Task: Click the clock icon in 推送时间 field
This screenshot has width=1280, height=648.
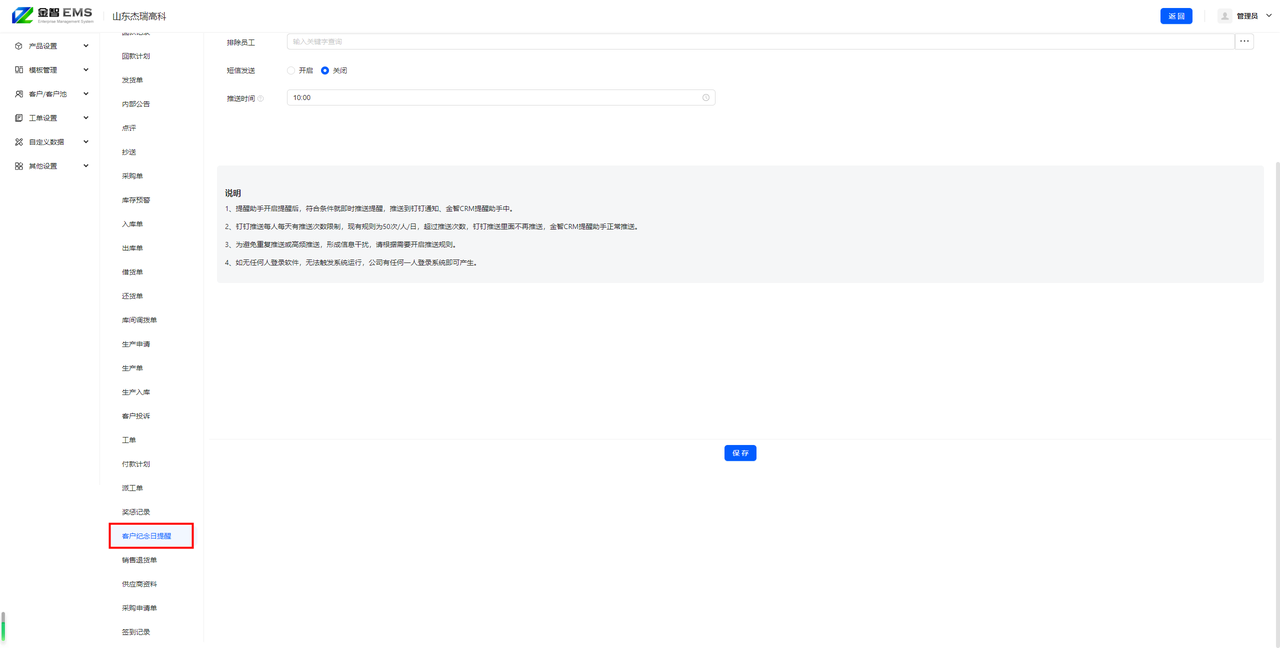Action: click(706, 98)
